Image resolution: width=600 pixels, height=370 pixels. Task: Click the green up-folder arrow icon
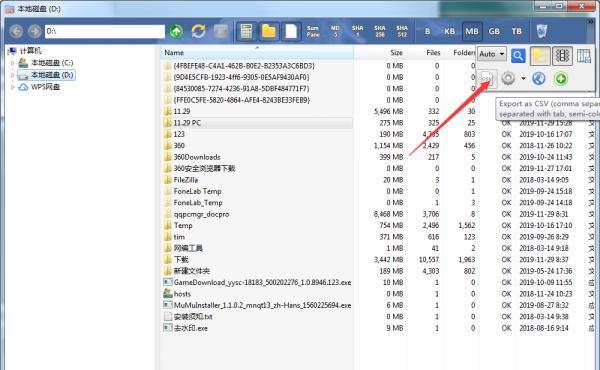pyautogui.click(x=176, y=31)
